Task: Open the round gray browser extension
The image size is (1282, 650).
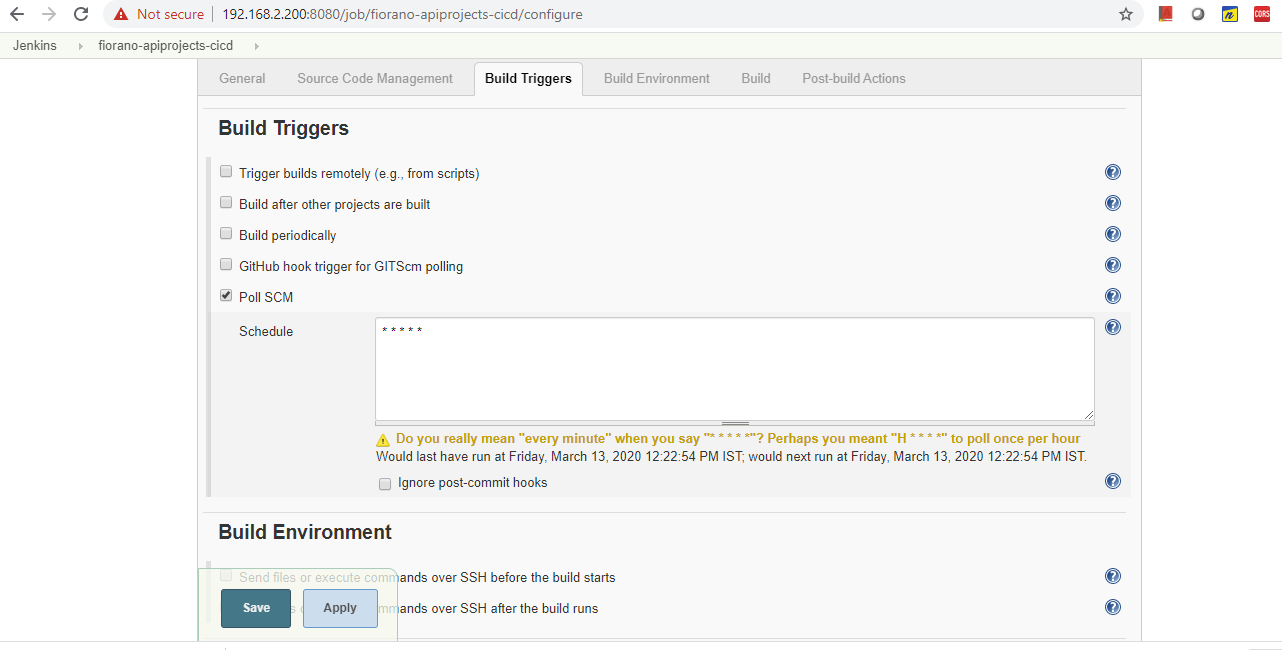Action: tap(1197, 14)
